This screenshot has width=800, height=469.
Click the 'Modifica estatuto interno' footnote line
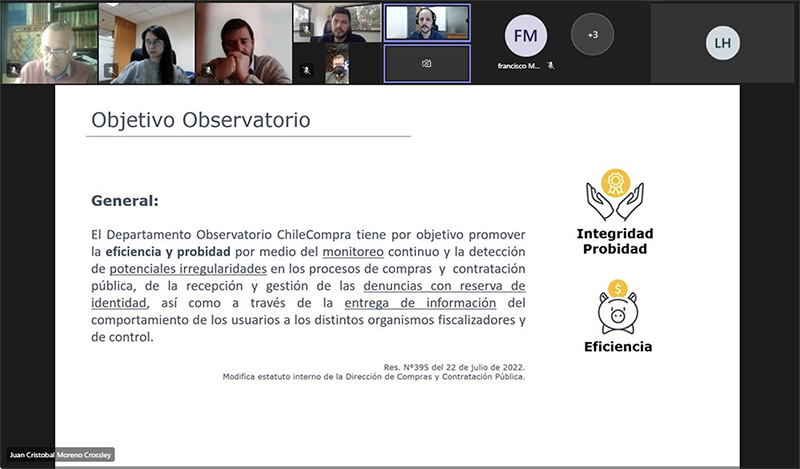click(x=373, y=377)
